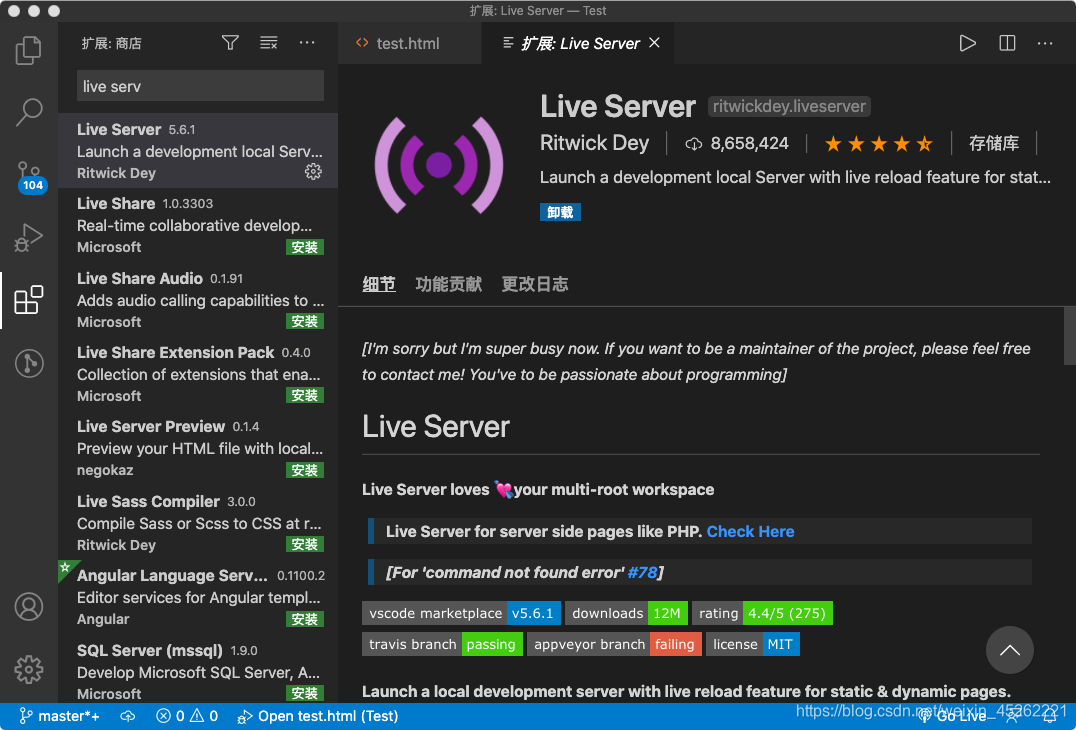Open the Explorer view in activity bar
Image resolution: width=1076 pixels, height=730 pixels.
[x=29, y=50]
